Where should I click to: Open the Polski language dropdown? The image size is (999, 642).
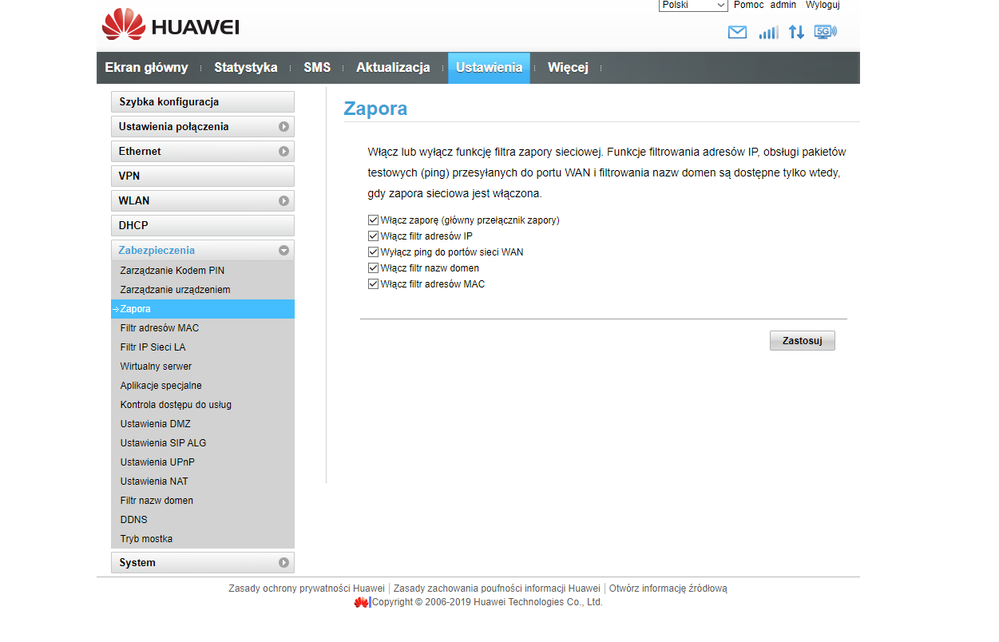click(693, 5)
